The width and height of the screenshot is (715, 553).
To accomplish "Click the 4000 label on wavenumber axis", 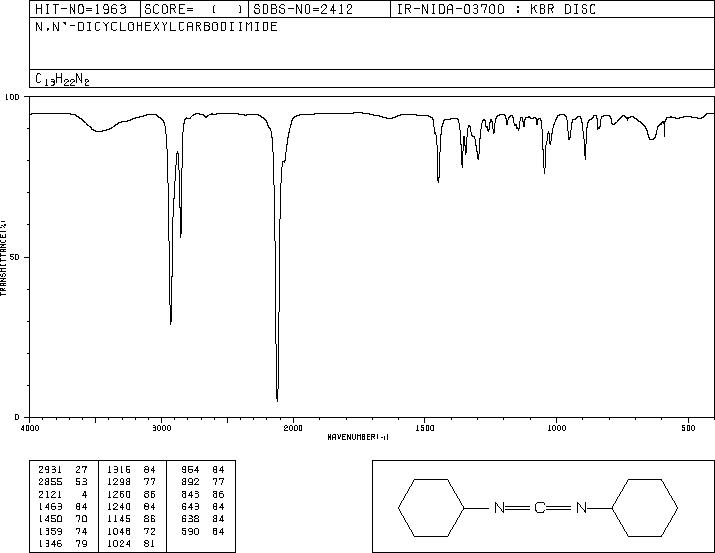I will click(x=30, y=428).
